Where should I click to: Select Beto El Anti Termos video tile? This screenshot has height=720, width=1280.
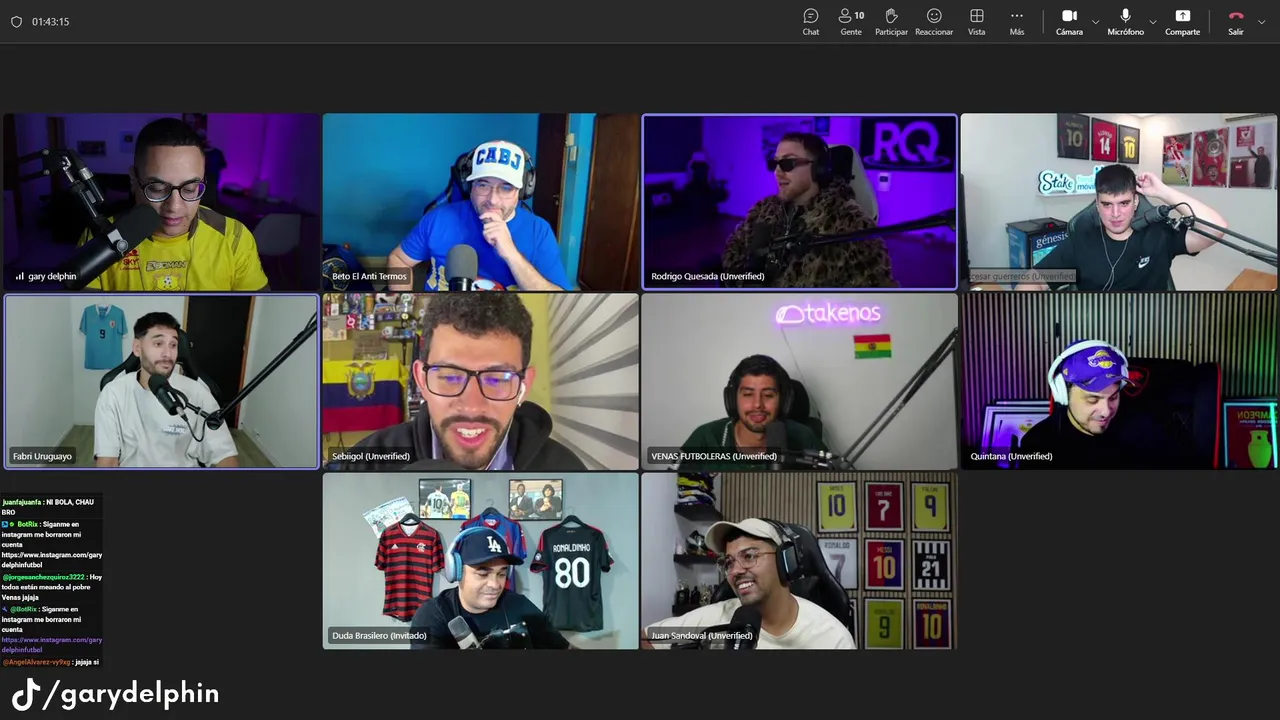[480, 202]
